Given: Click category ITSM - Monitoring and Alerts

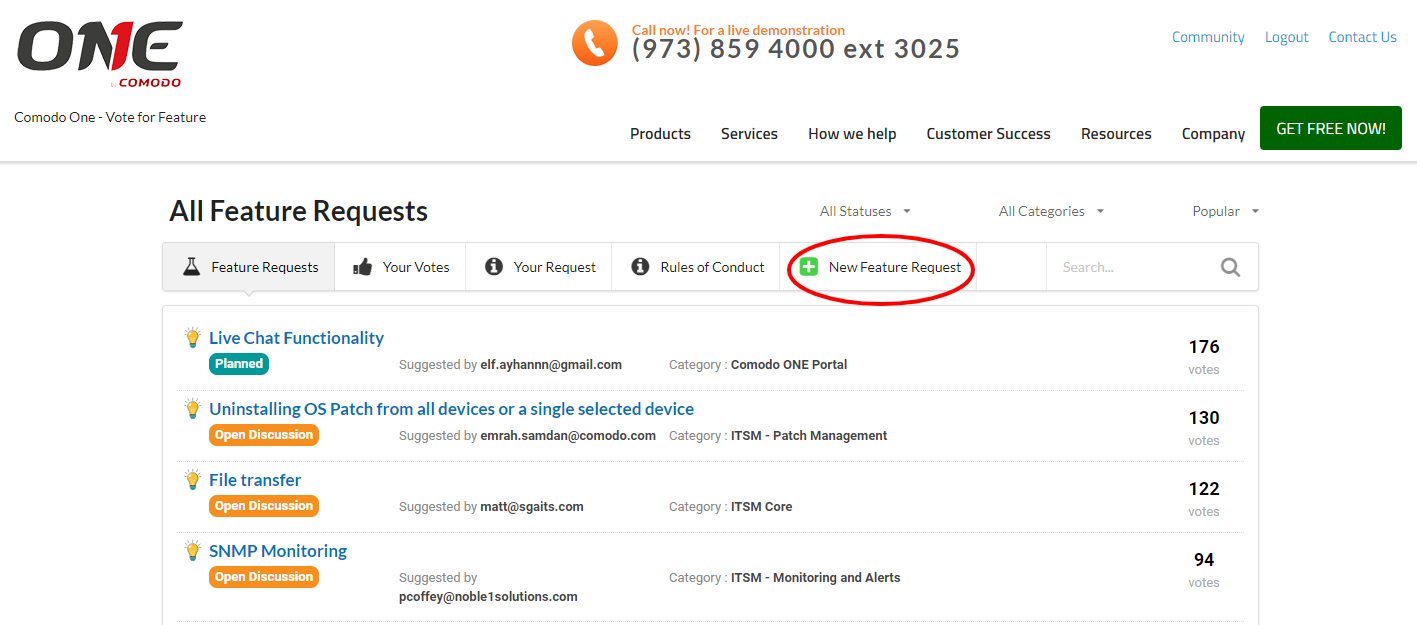Looking at the screenshot, I should click(816, 578).
